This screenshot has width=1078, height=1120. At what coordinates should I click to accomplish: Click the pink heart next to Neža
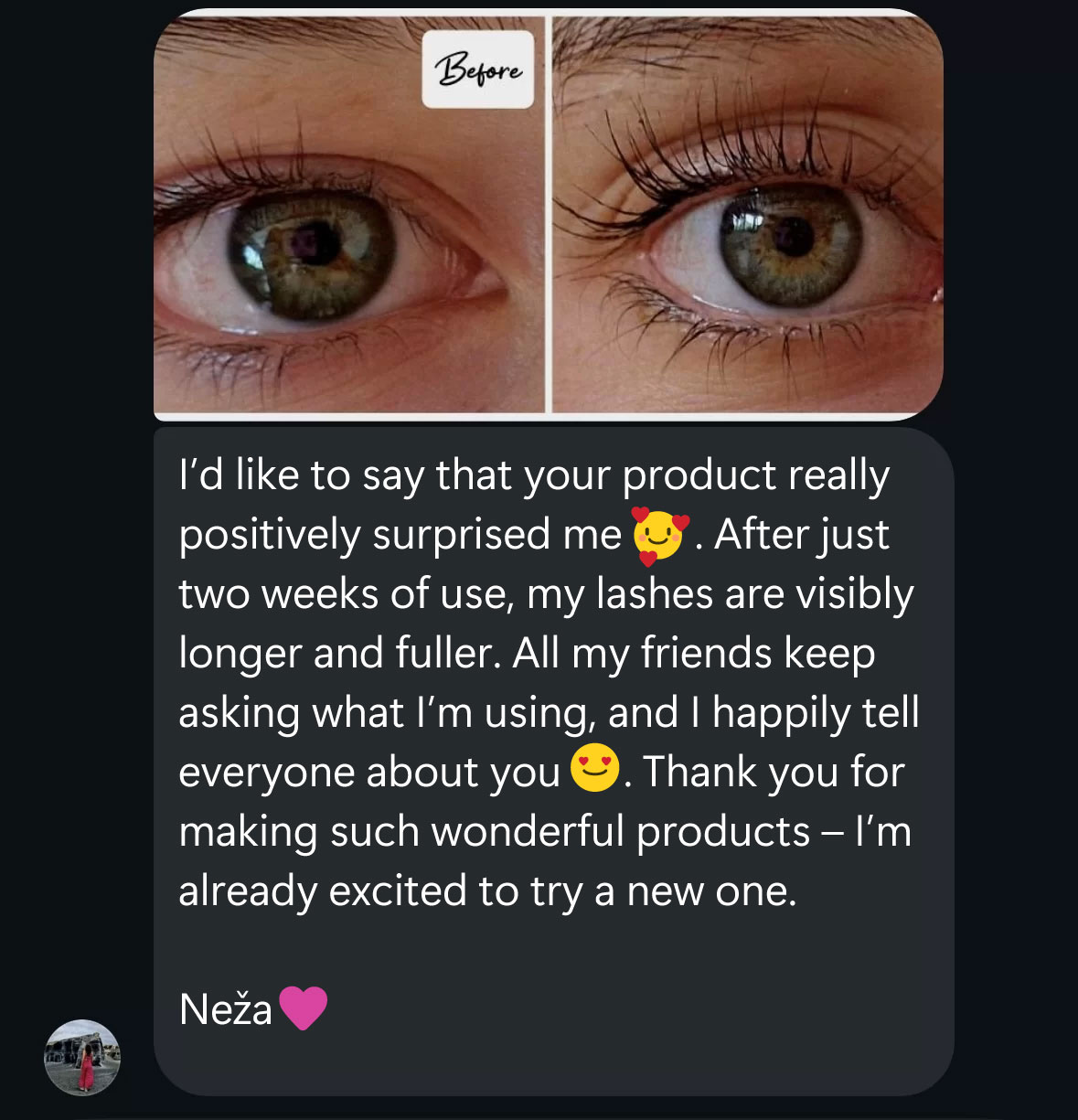(303, 1008)
